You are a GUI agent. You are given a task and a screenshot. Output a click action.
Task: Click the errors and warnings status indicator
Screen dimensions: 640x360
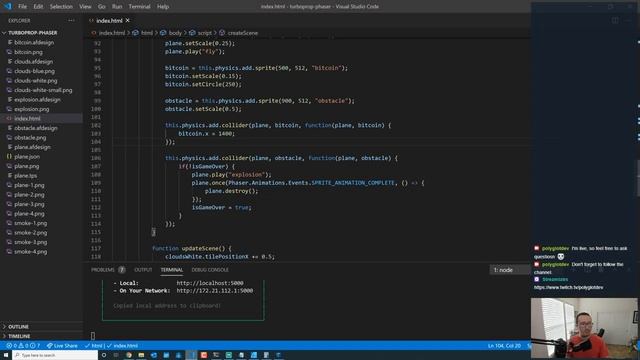click(x=23, y=346)
